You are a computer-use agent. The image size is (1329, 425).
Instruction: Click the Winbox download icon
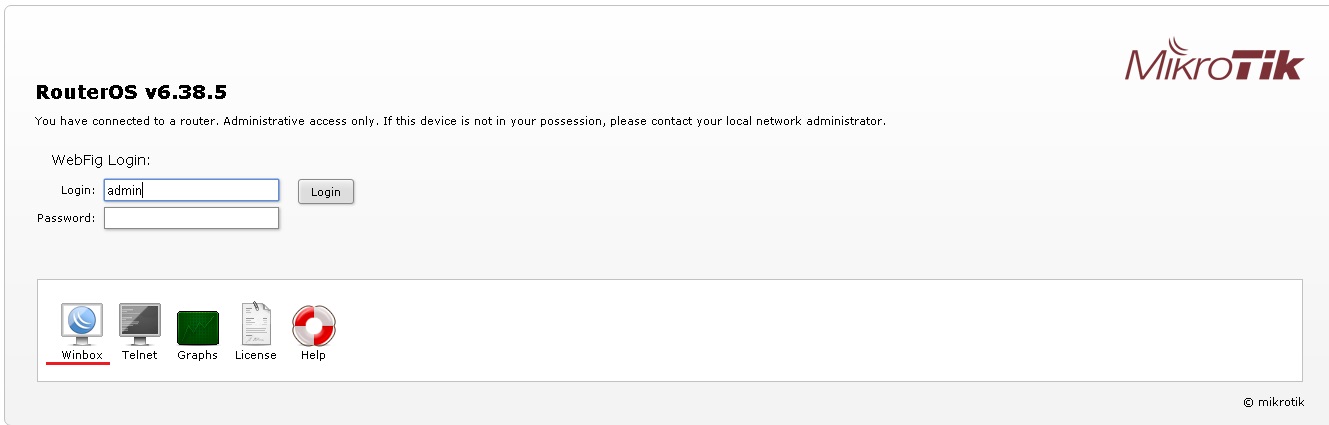click(x=82, y=323)
